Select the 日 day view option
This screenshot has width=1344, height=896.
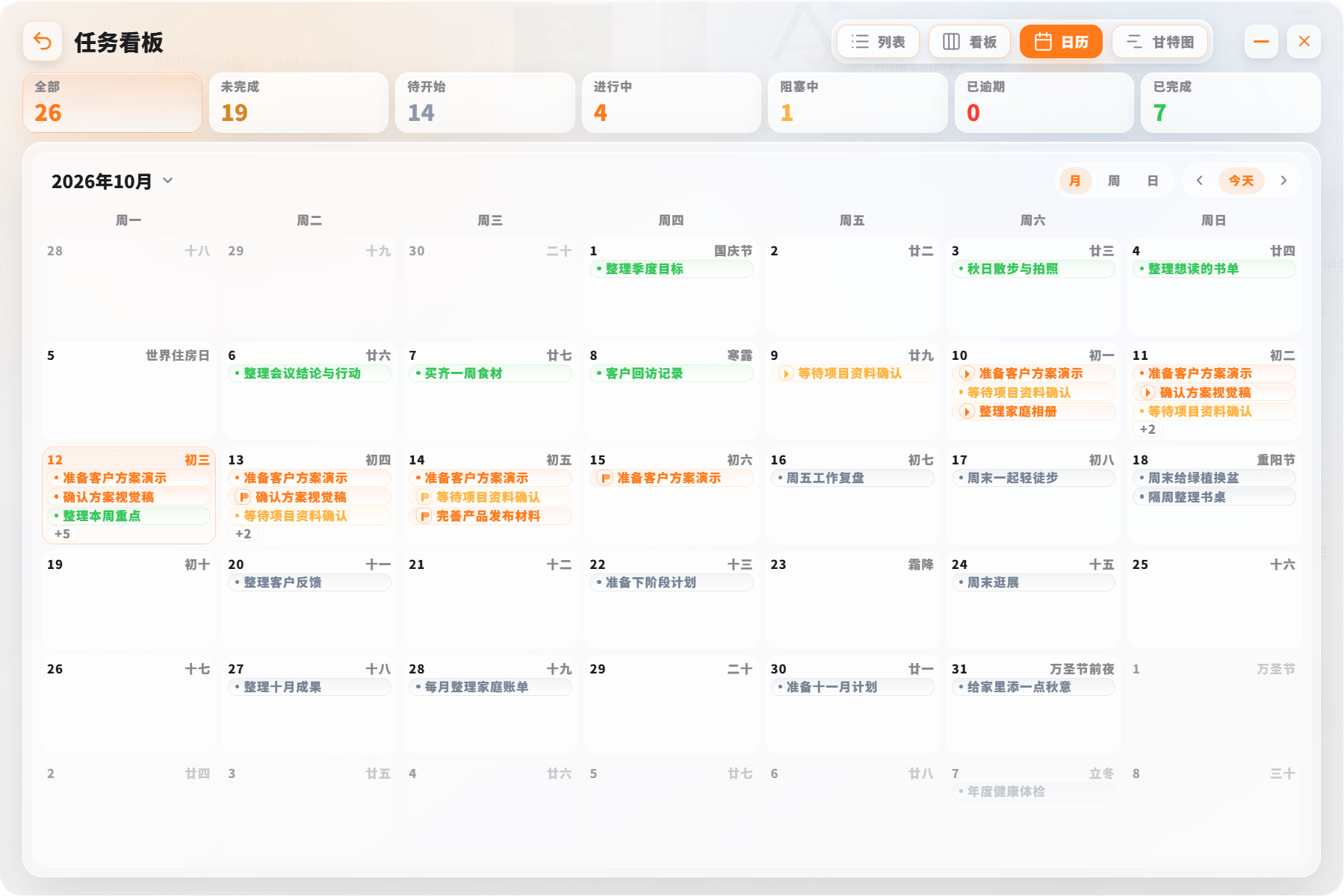[x=1153, y=181]
